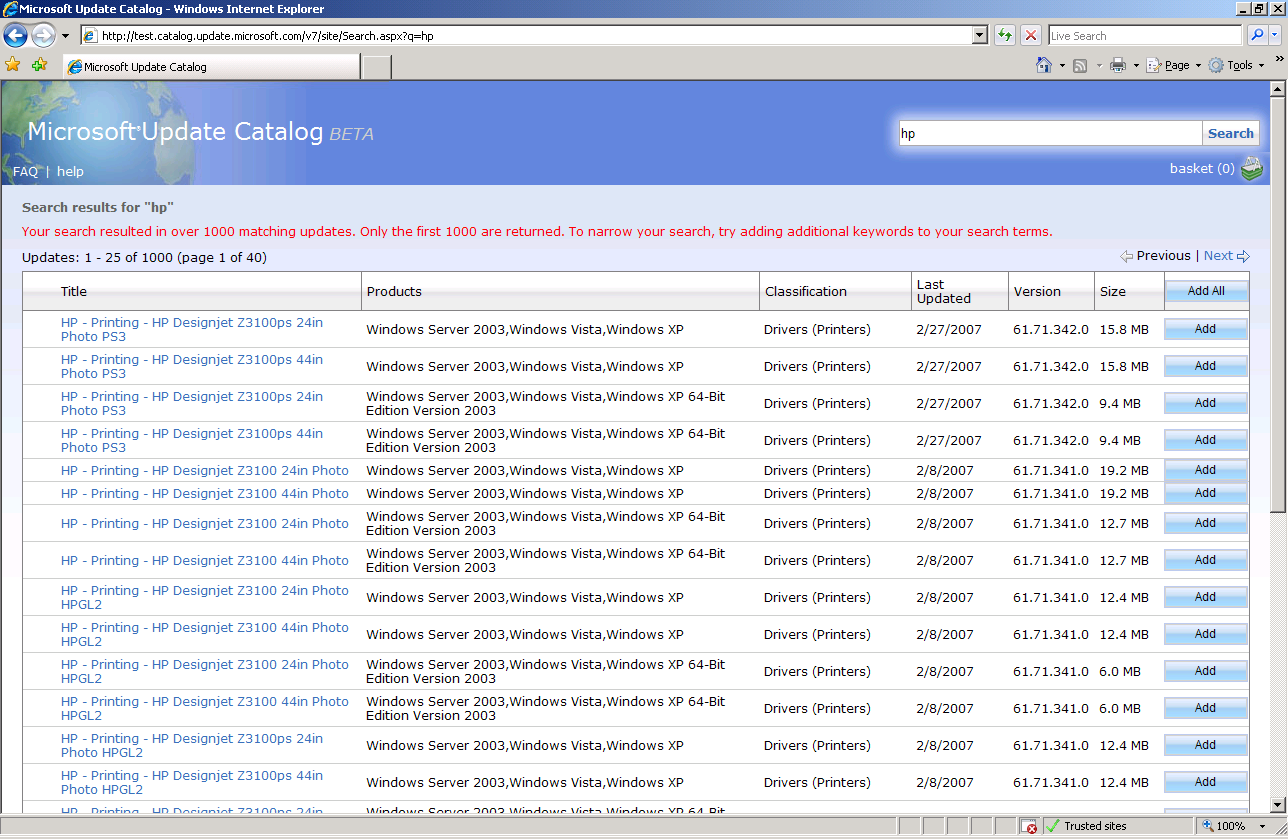Sort results by Title column header
Image resolution: width=1288 pixels, height=839 pixels.
tap(74, 291)
